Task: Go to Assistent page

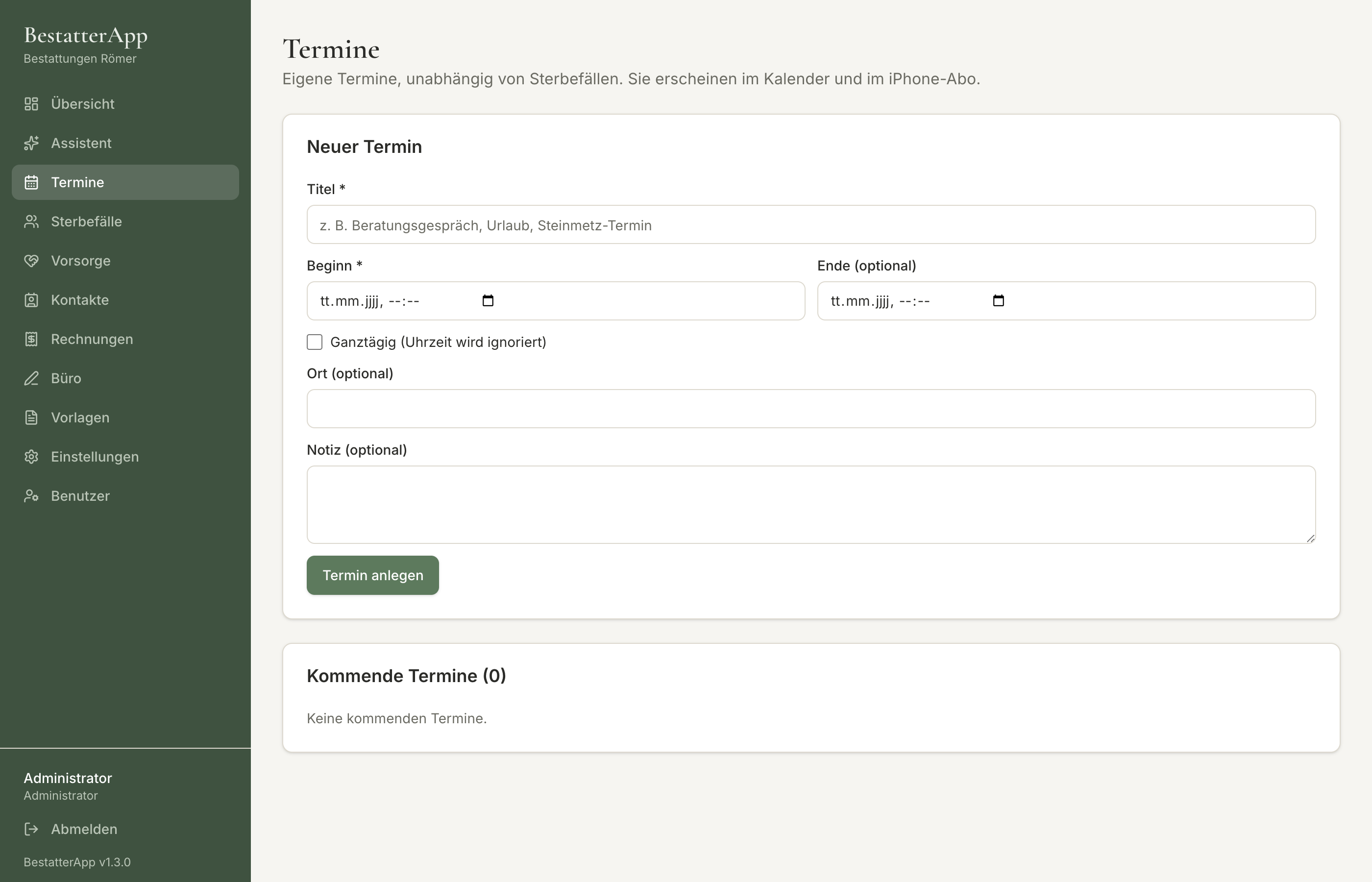Action: click(x=125, y=143)
